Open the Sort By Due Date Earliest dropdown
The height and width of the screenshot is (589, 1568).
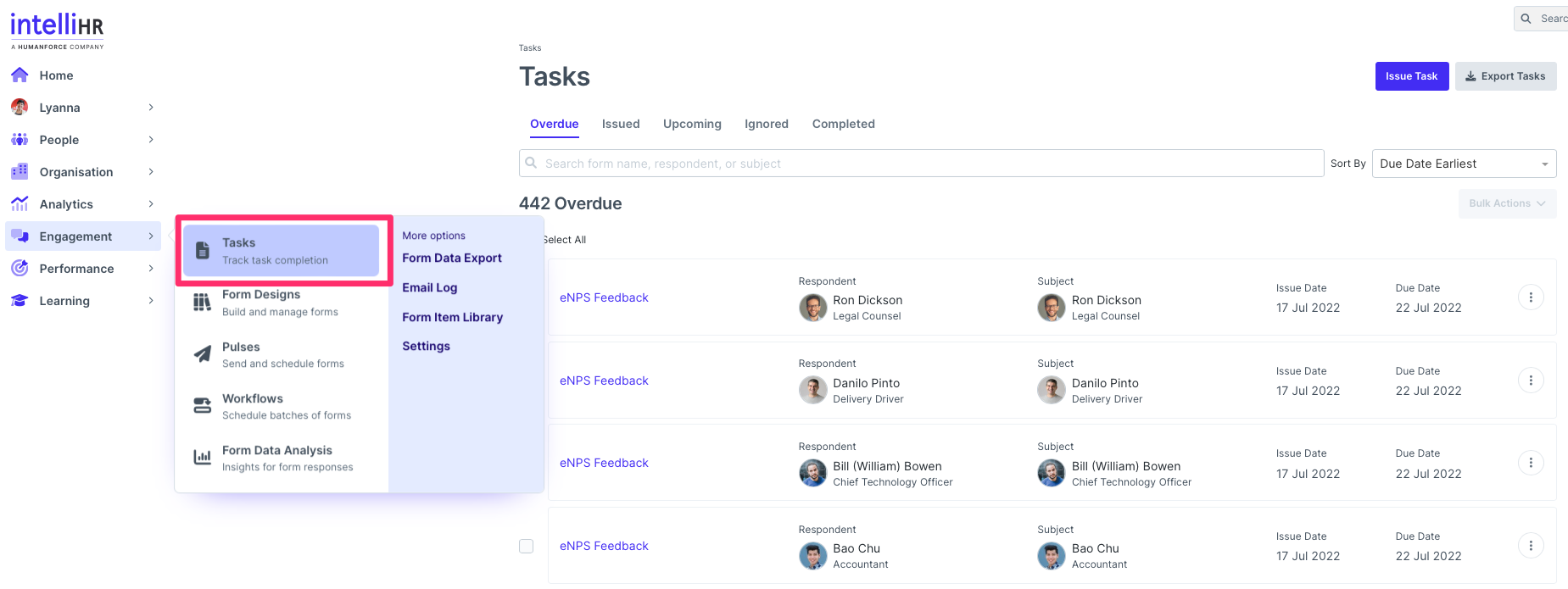tap(1463, 164)
